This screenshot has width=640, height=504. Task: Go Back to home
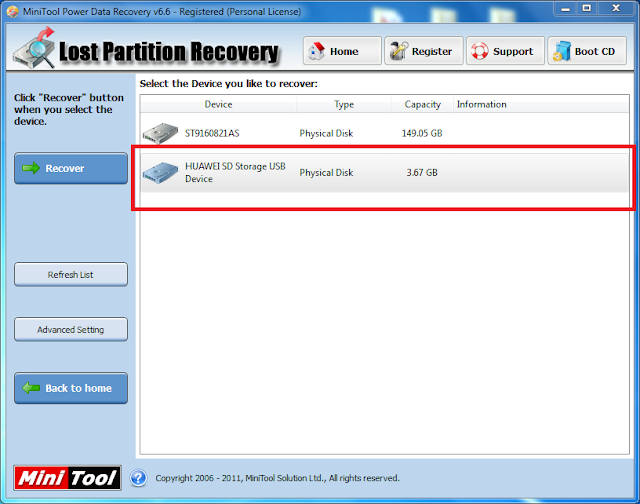pos(71,388)
